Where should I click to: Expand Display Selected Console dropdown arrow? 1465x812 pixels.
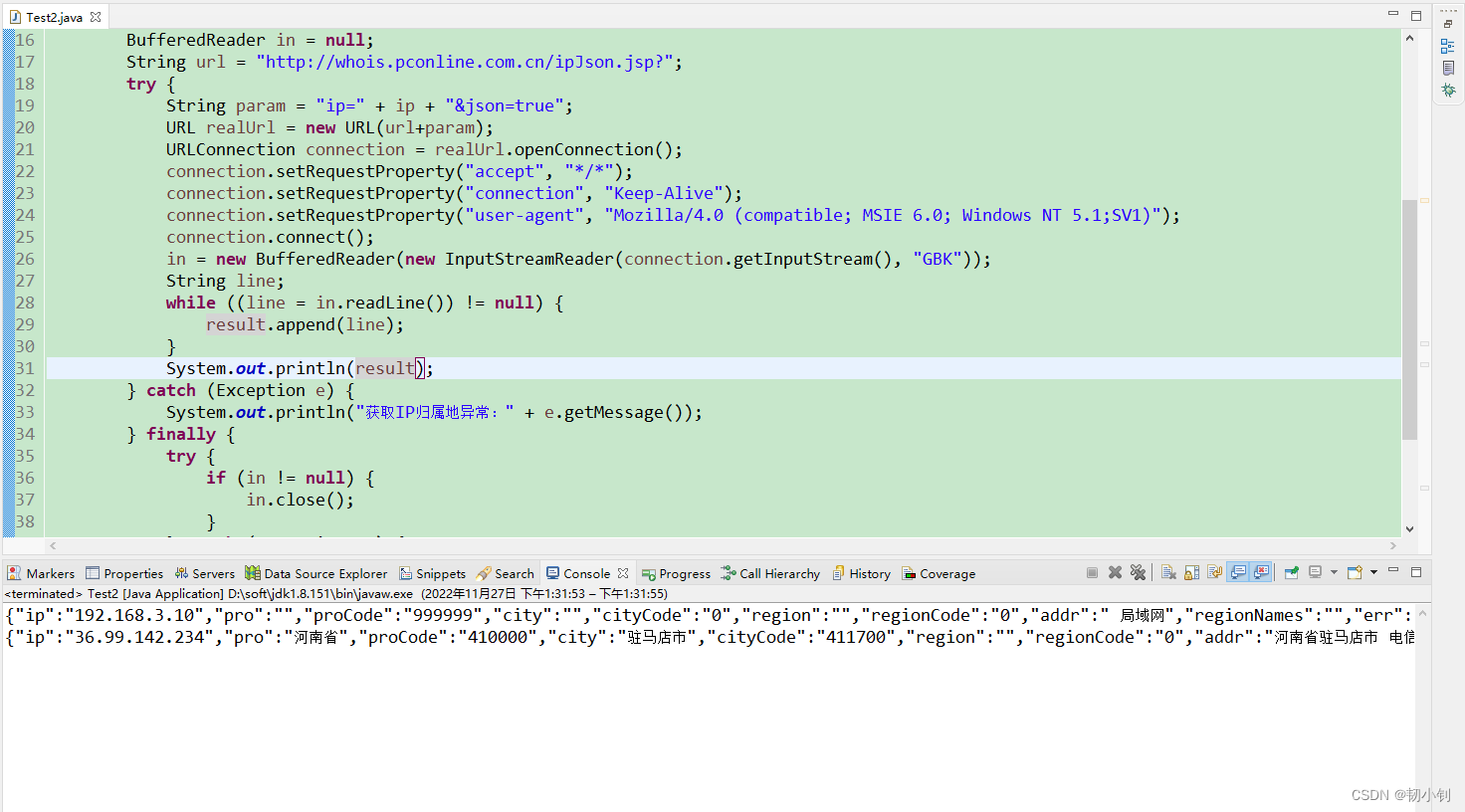[x=1334, y=572]
